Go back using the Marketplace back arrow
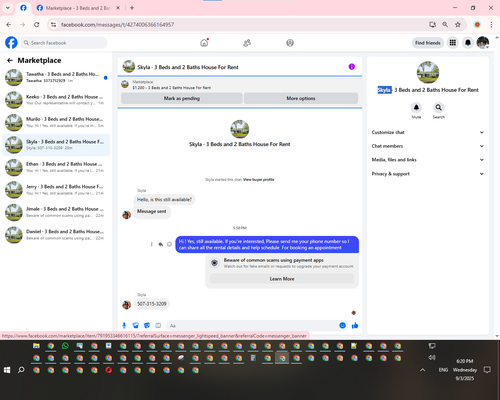Viewport: 500px width, 400px height. click(x=10, y=60)
